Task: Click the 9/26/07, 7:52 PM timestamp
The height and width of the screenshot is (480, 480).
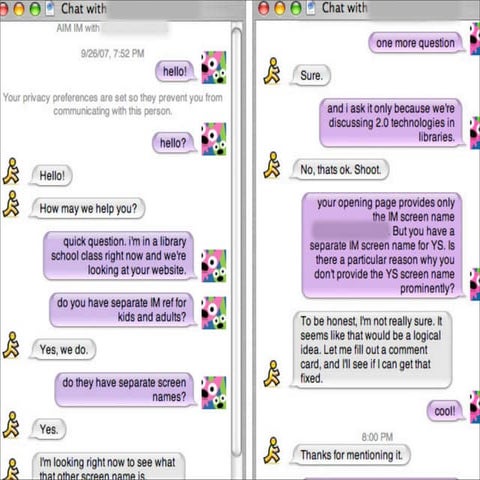Action: [x=112, y=53]
